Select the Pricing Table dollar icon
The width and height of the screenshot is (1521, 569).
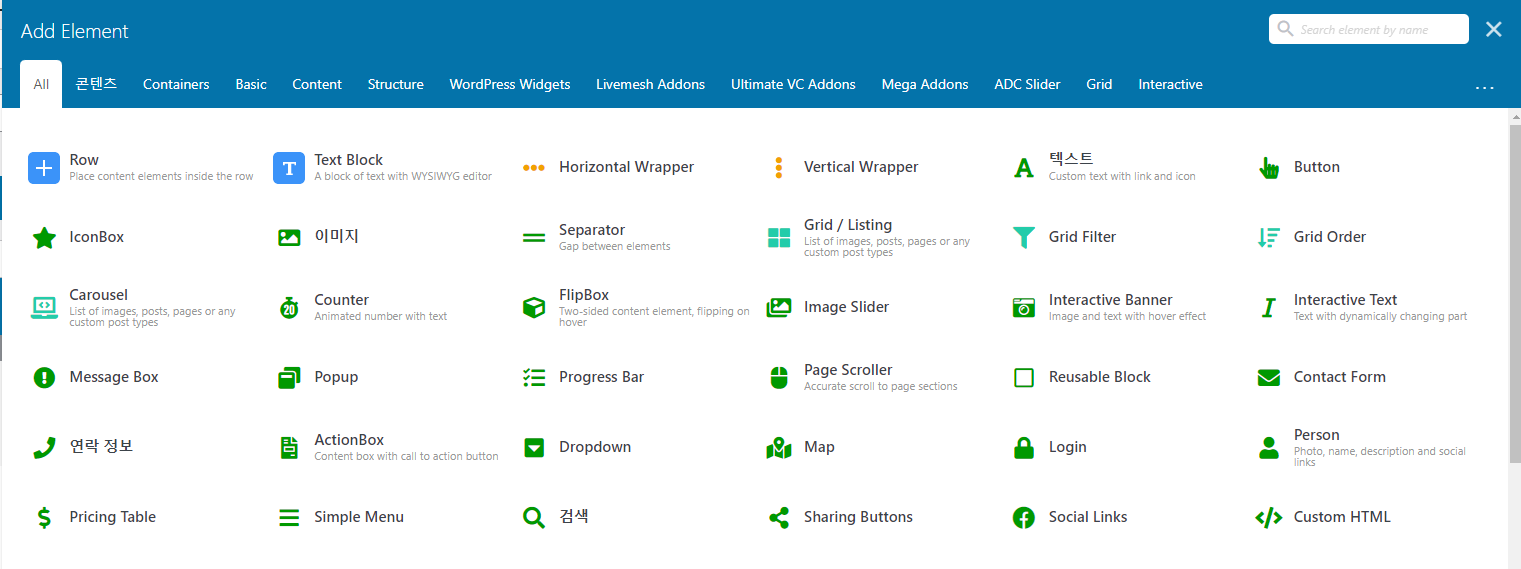point(44,518)
